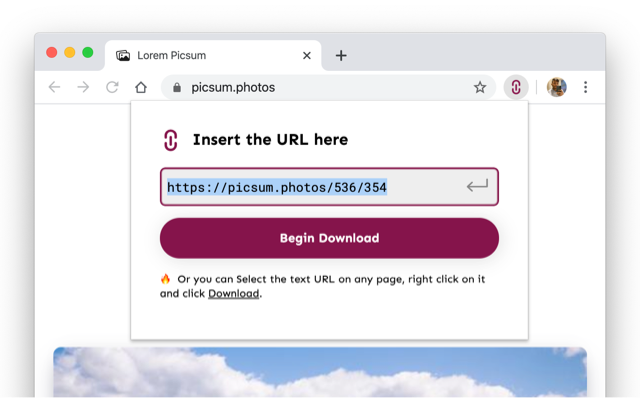Screen dimensions: 640x400
Task: Click the link downloader extension icon in toolbar
Action: point(516,87)
